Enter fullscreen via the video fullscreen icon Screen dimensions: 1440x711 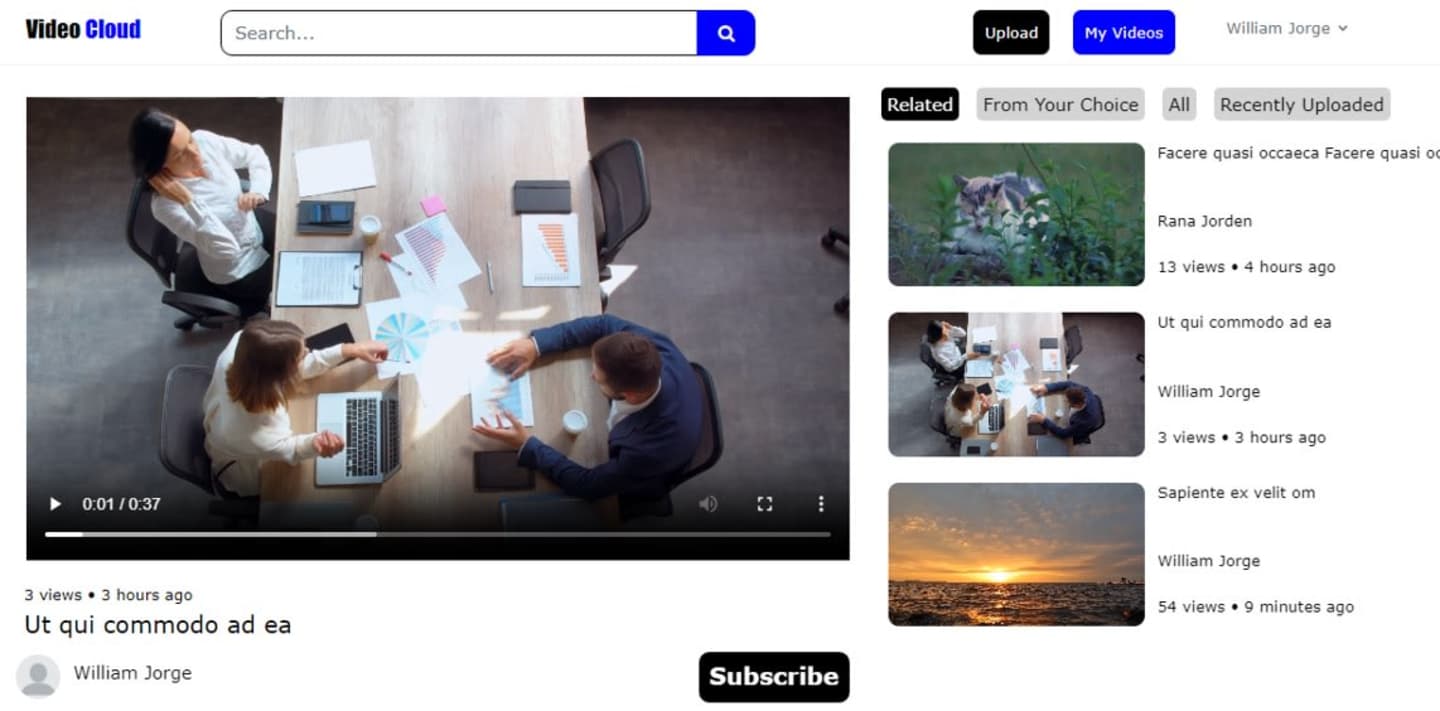pyautogui.click(x=765, y=504)
